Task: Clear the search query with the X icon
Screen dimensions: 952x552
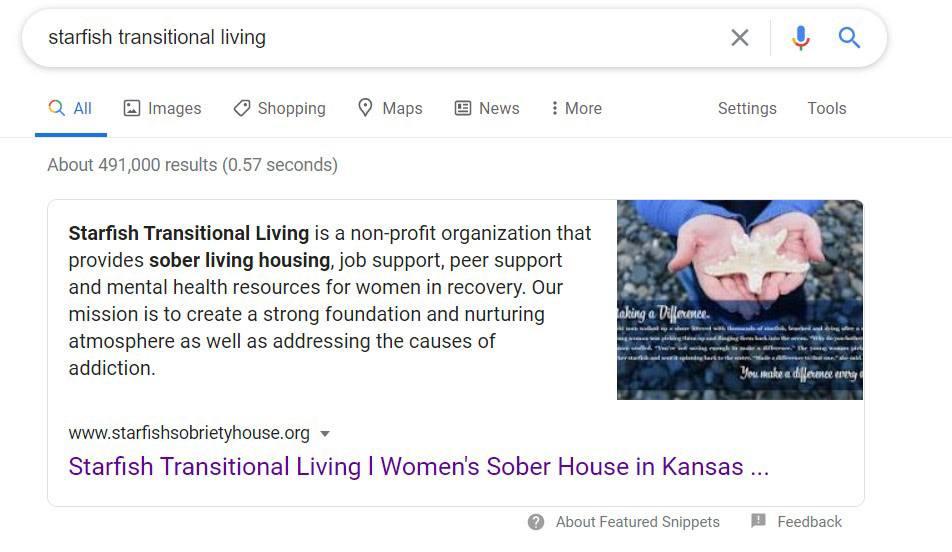Action: 740,38
